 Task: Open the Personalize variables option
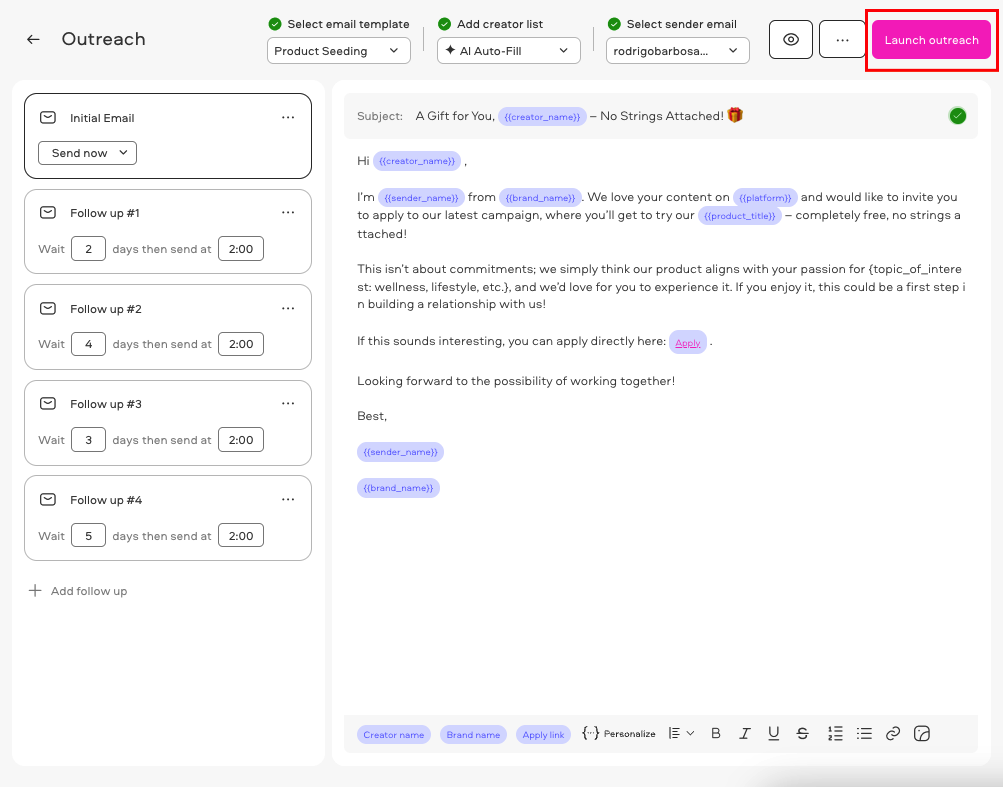pos(619,733)
